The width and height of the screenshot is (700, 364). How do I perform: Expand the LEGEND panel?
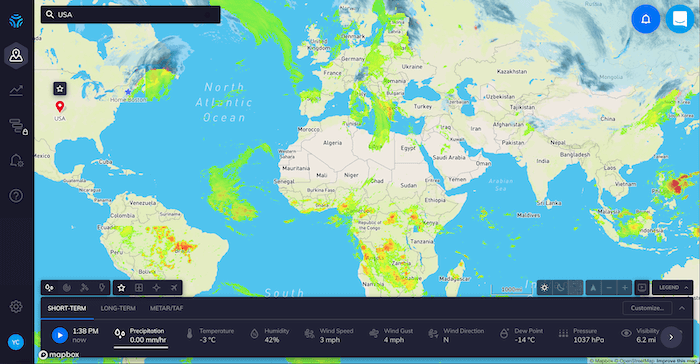[673, 288]
